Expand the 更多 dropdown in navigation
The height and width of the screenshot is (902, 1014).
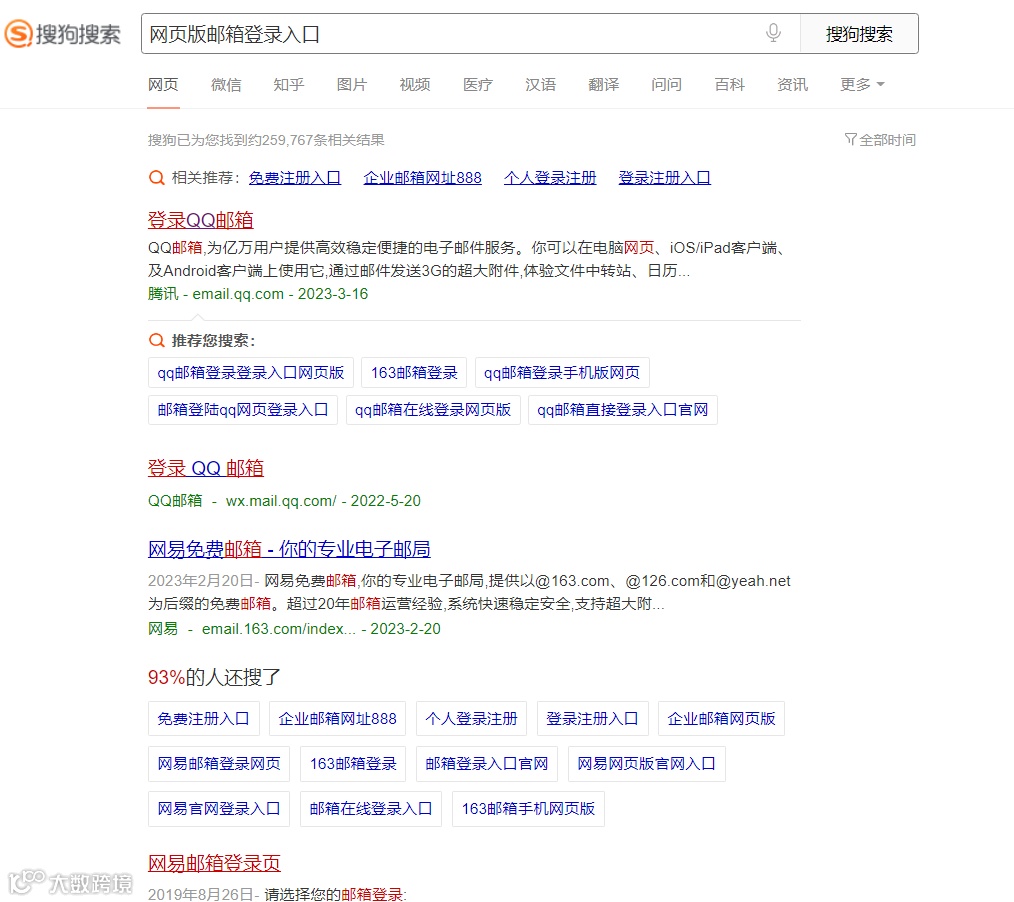[x=862, y=85]
